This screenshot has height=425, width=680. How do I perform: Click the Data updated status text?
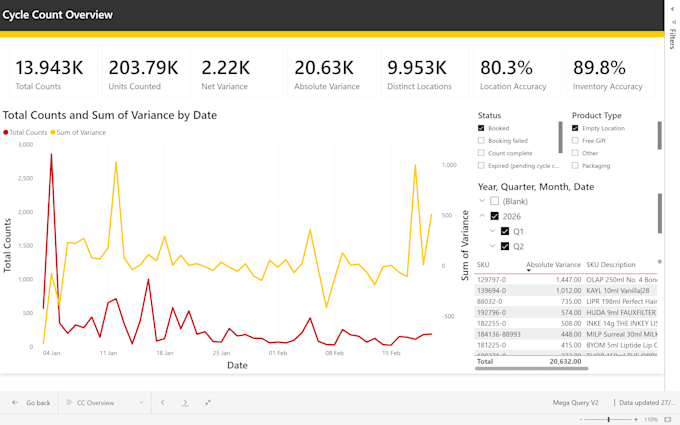647,402
